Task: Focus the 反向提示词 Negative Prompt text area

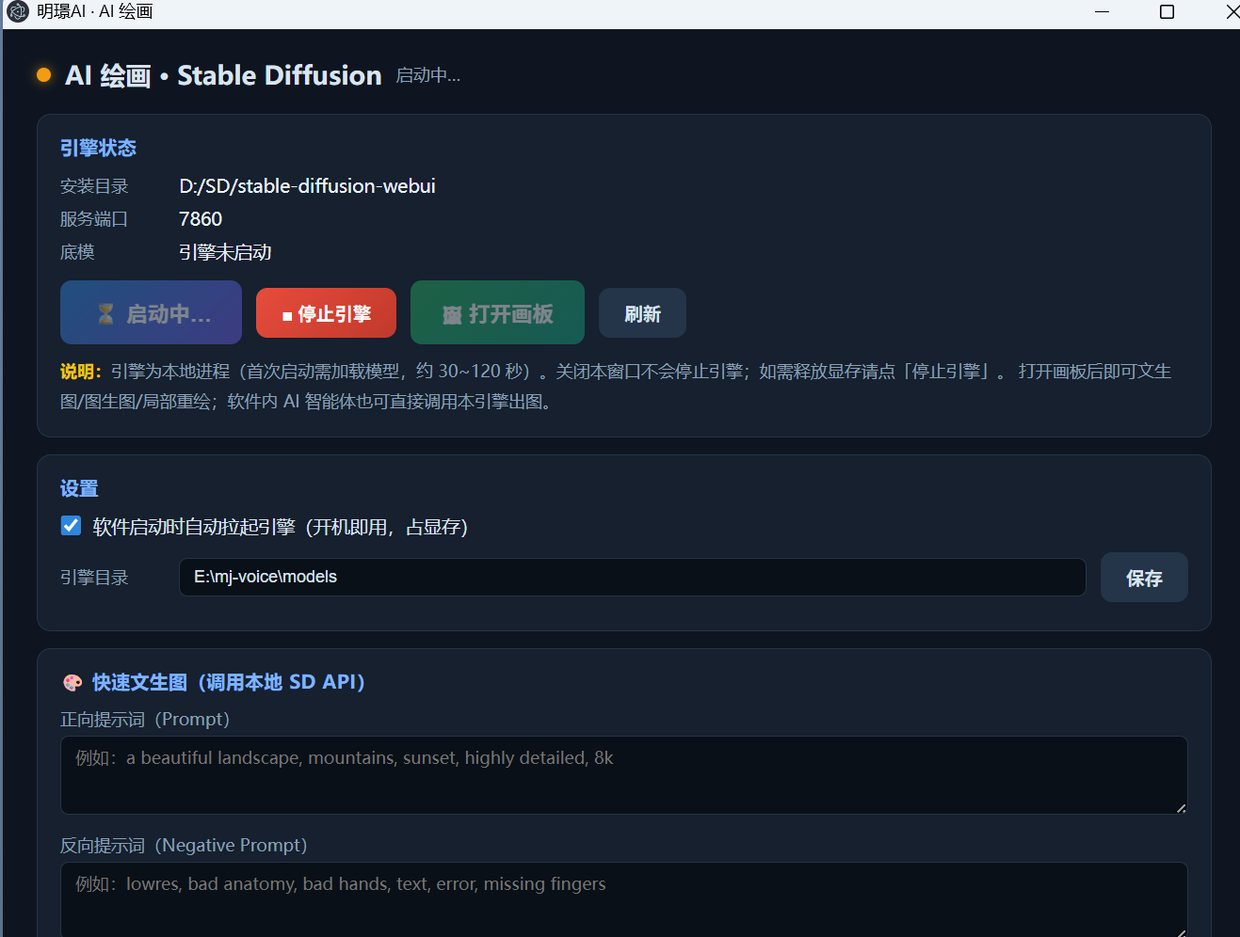Action: click(x=624, y=899)
